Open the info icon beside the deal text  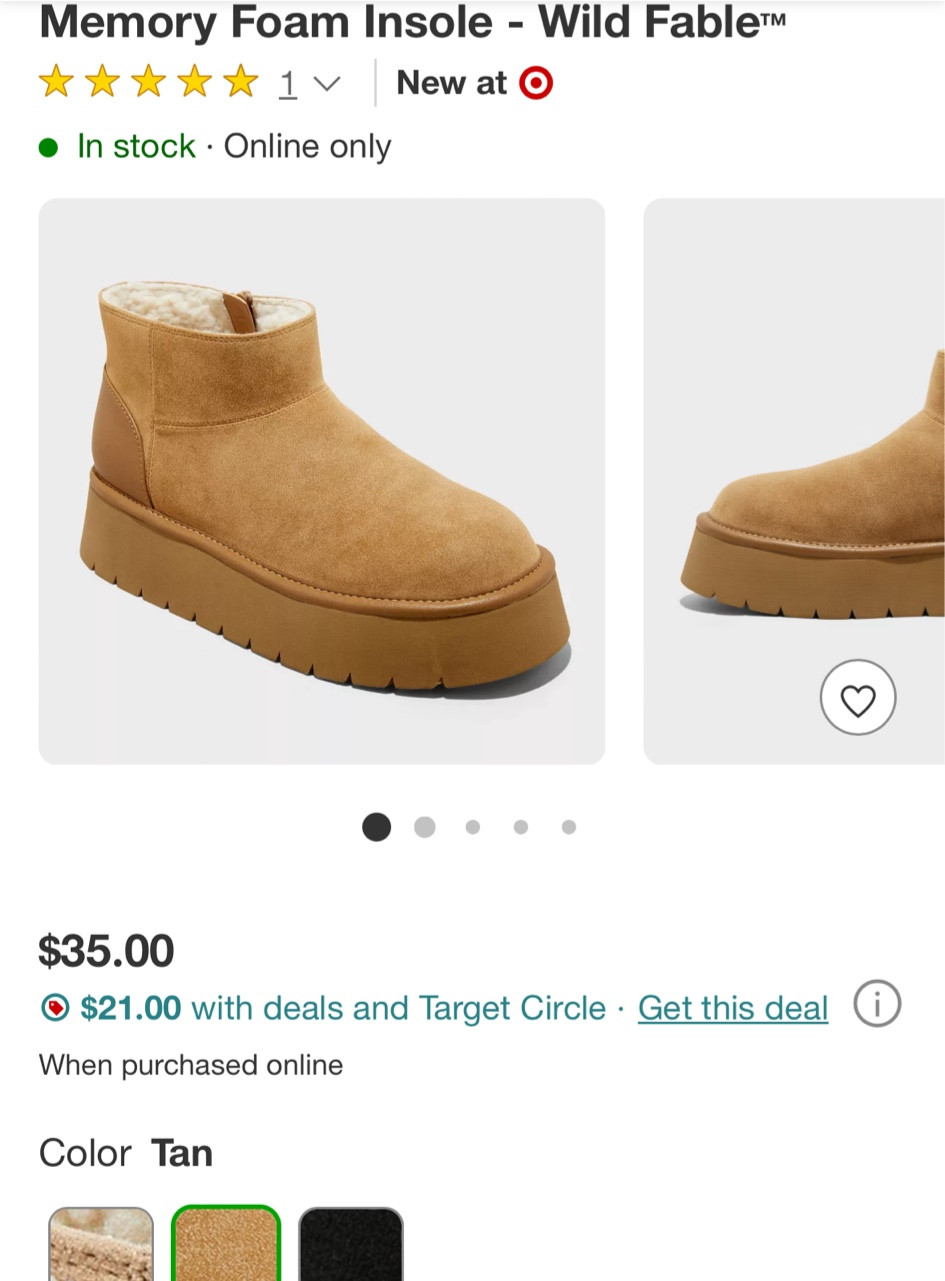[x=877, y=1005]
